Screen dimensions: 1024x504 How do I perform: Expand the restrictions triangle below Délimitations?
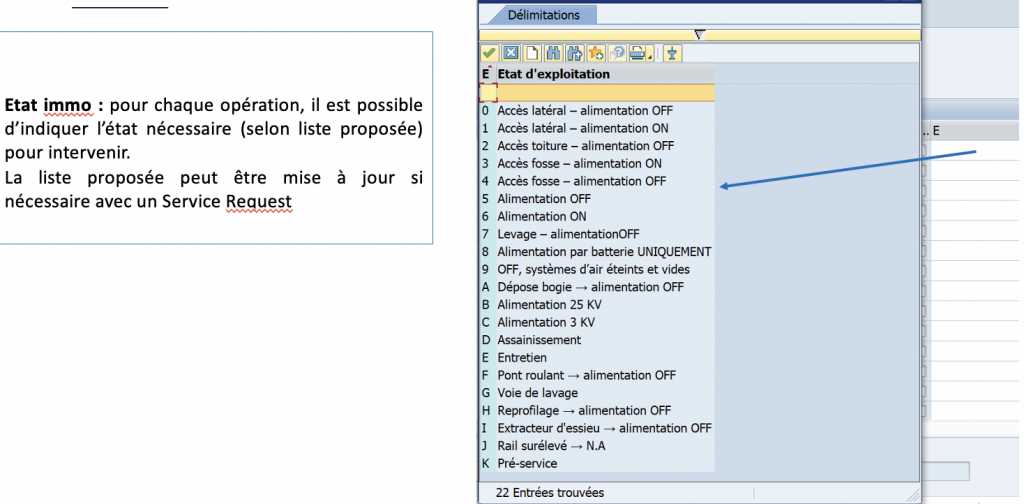pos(699,34)
